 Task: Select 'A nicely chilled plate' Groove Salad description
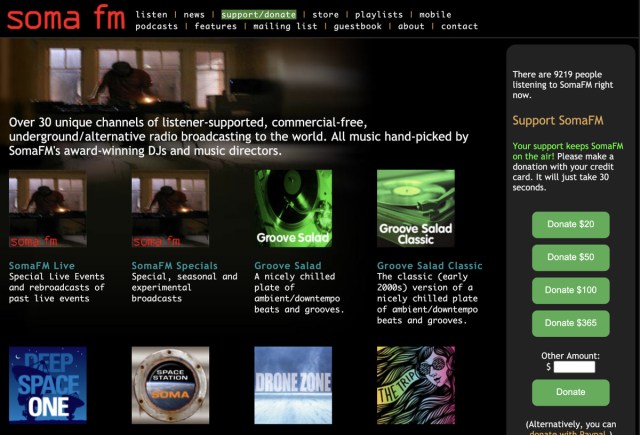(299, 293)
